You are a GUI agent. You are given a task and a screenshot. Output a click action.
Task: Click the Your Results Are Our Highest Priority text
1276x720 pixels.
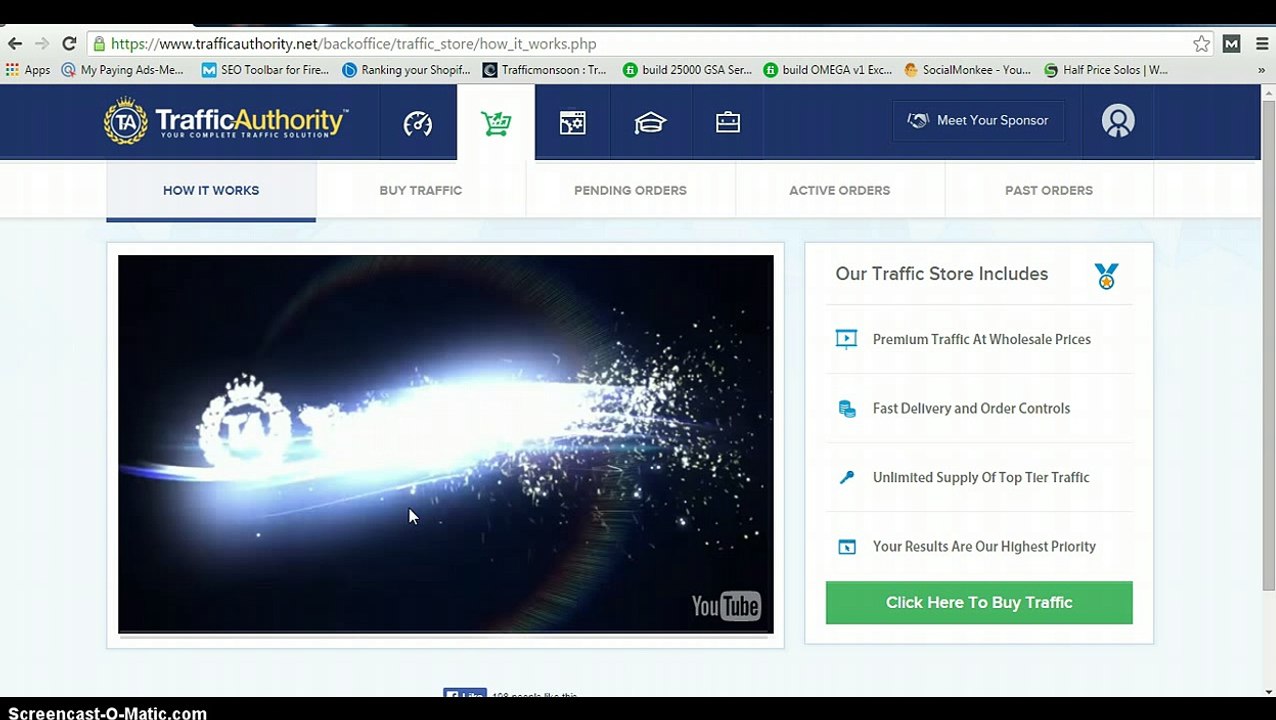(984, 546)
